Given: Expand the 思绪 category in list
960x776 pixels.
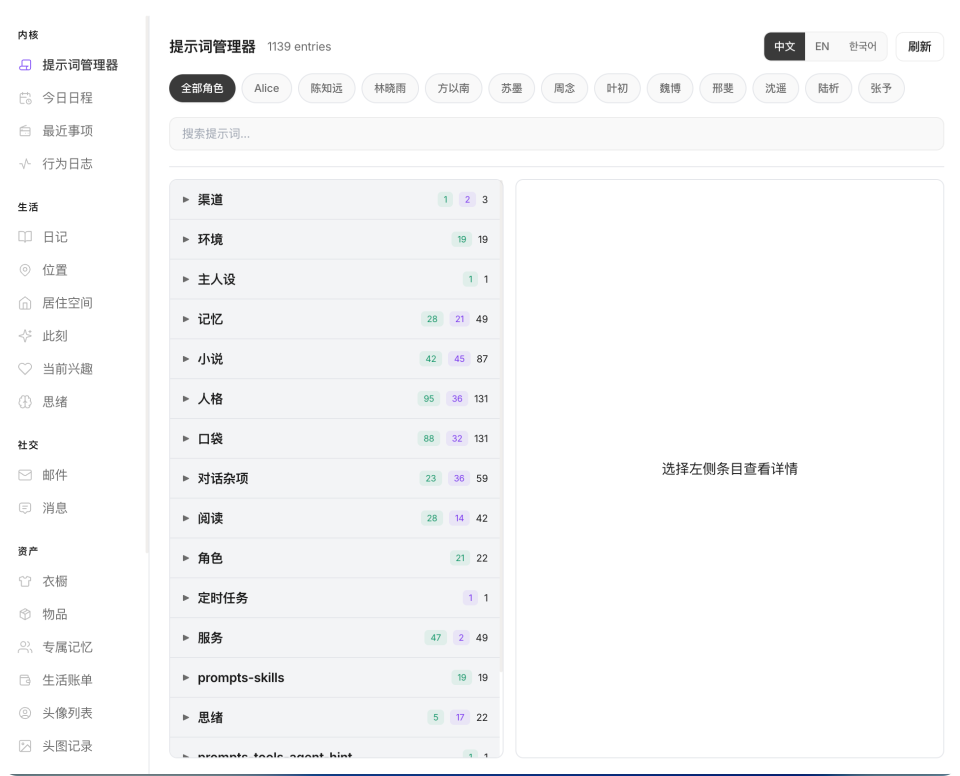Looking at the screenshot, I should coord(335,717).
